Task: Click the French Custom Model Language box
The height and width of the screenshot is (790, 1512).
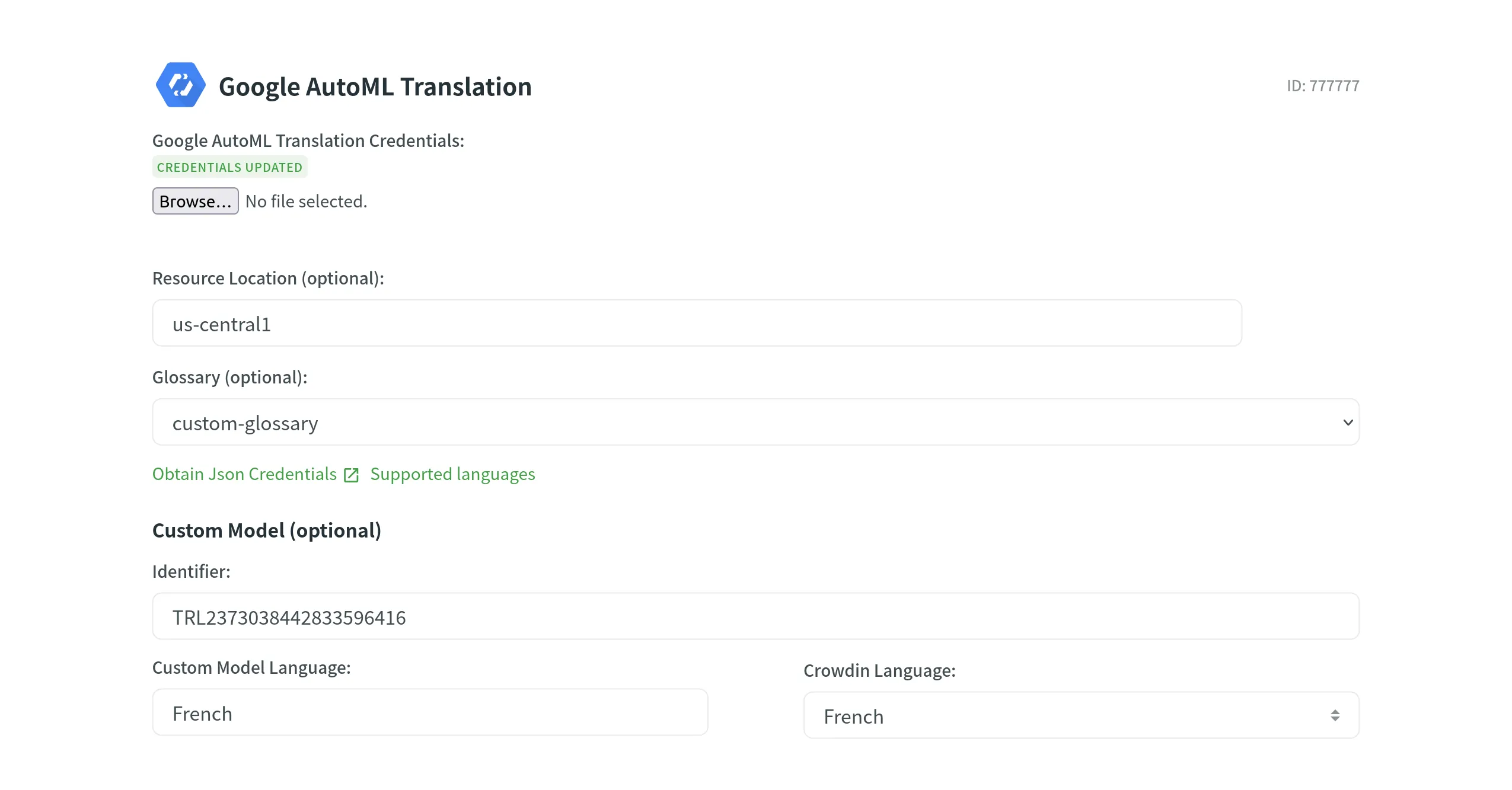Action: [x=430, y=712]
